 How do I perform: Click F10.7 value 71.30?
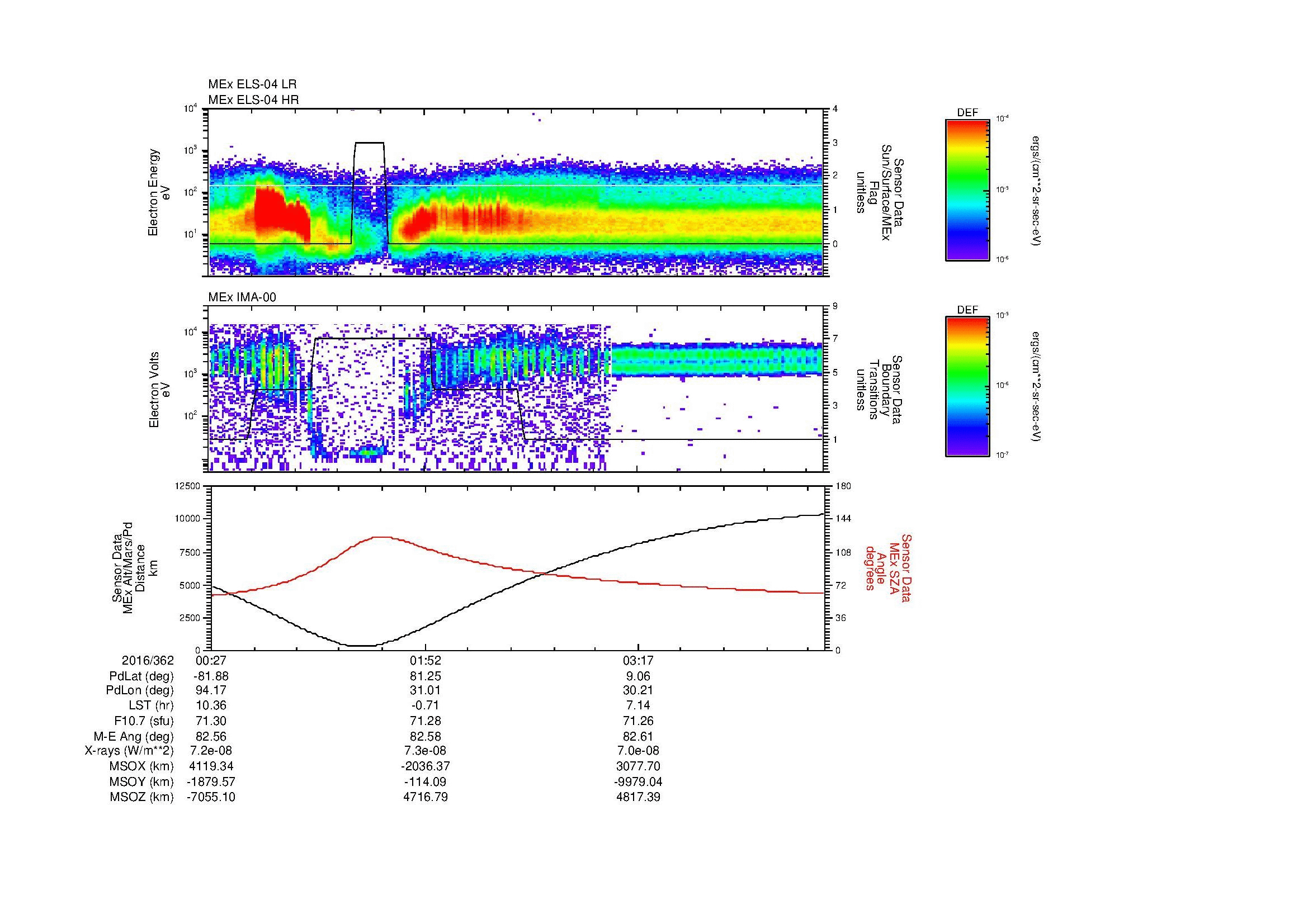point(211,721)
